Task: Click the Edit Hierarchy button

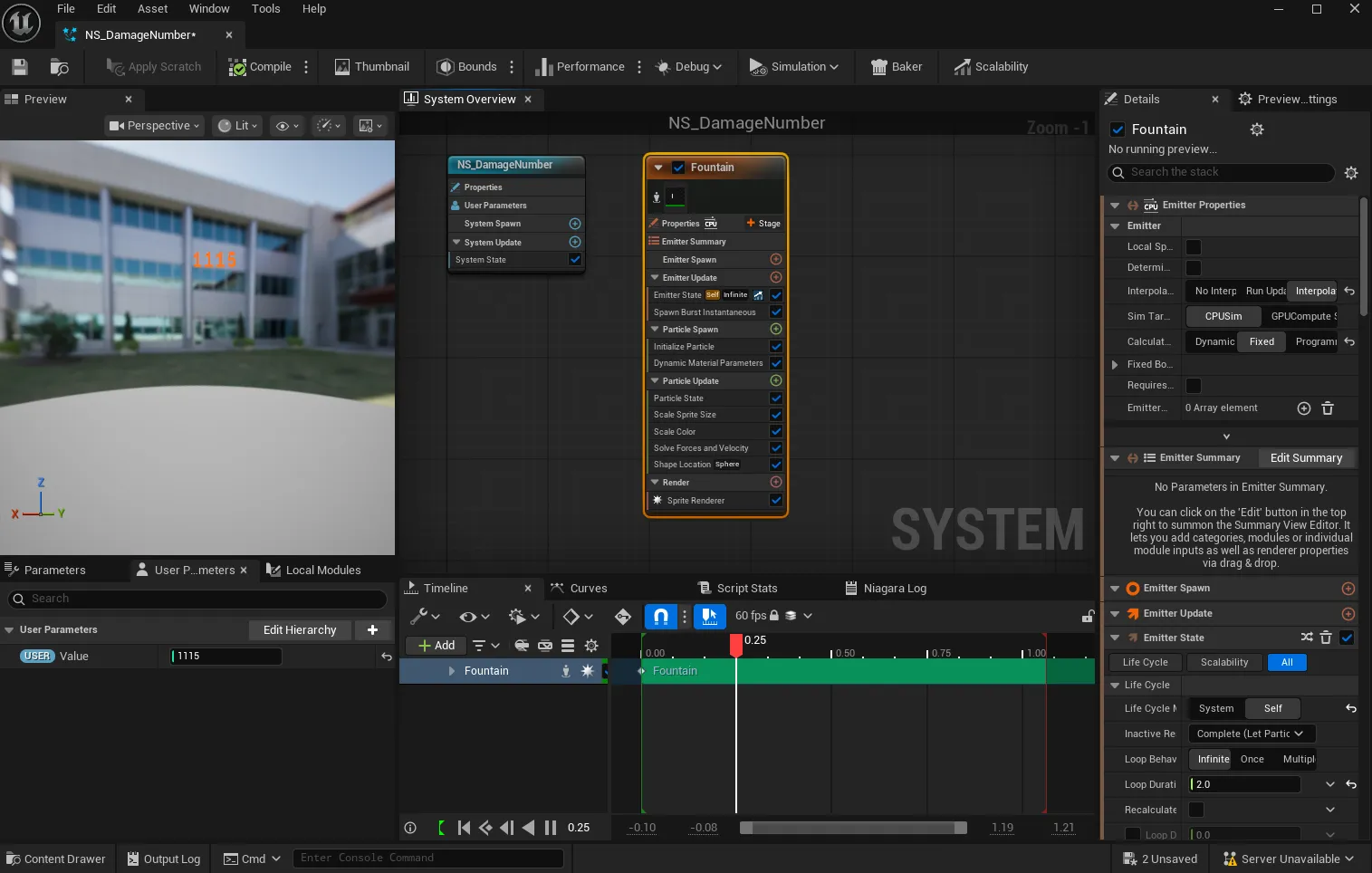Action: [x=300, y=630]
